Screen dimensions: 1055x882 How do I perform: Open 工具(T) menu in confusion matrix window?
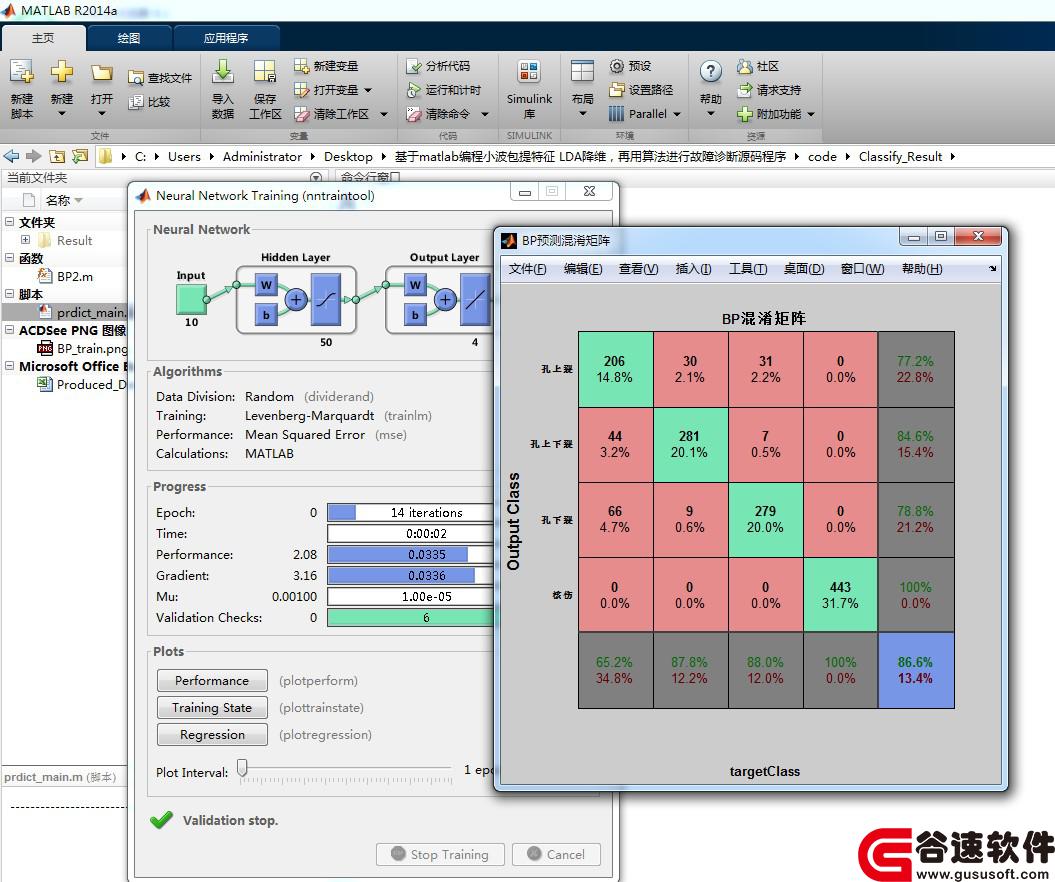pyautogui.click(x=748, y=269)
